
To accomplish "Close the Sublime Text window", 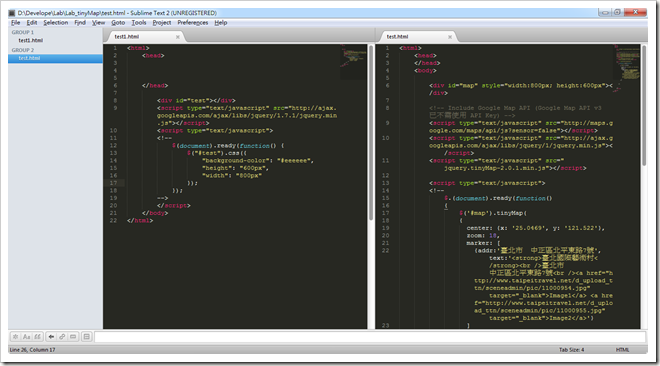I will [635, 12].
